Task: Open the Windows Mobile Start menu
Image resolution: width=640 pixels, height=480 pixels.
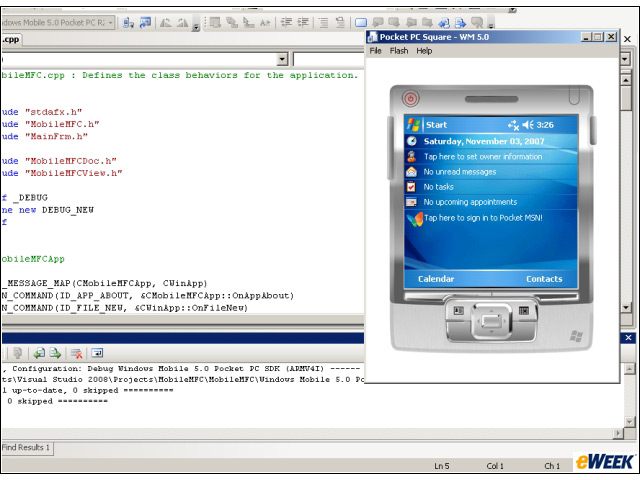Action: pyautogui.click(x=427, y=125)
